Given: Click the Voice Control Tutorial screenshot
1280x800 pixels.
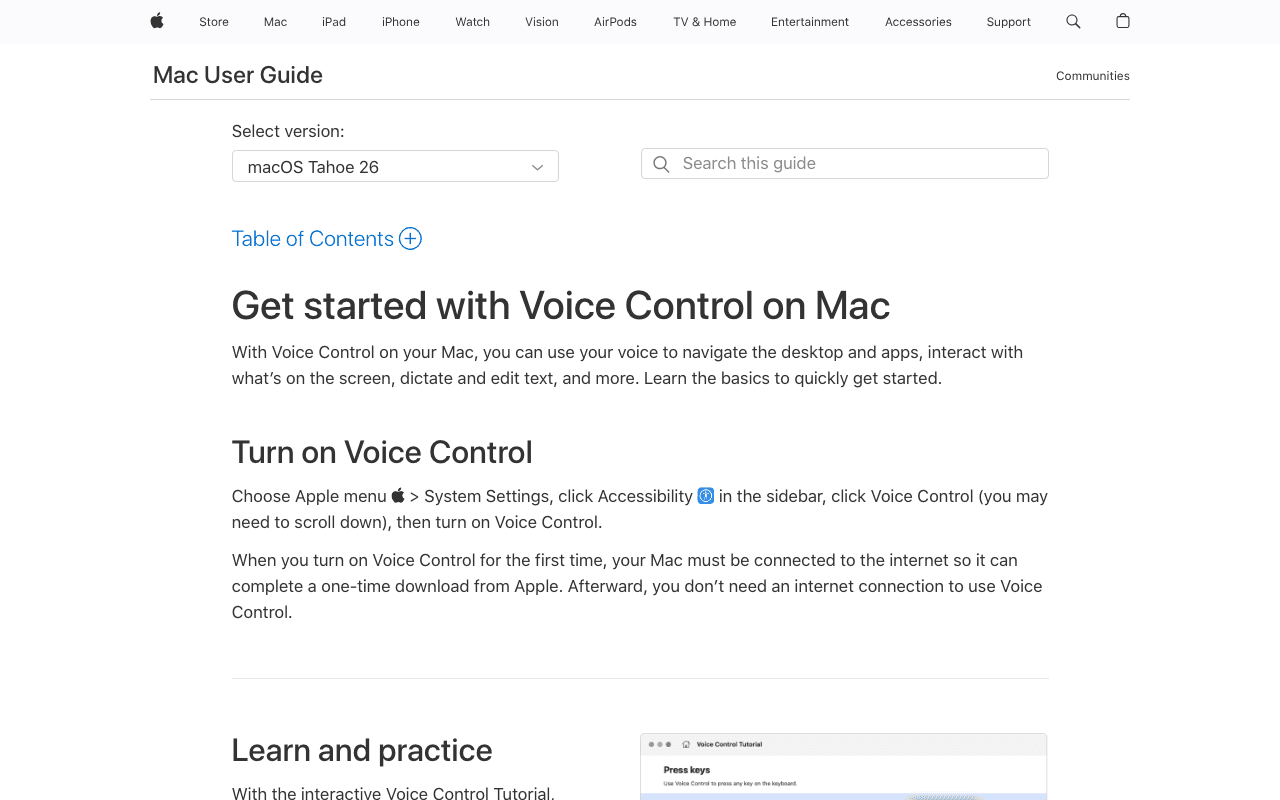Looking at the screenshot, I should click(843, 770).
